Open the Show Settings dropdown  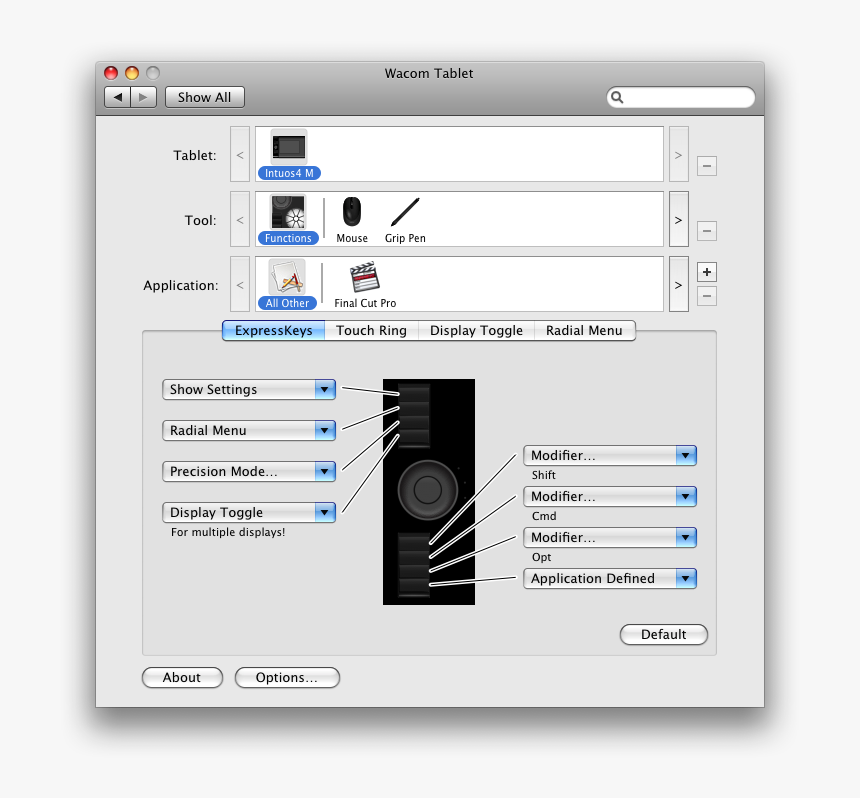tap(249, 389)
